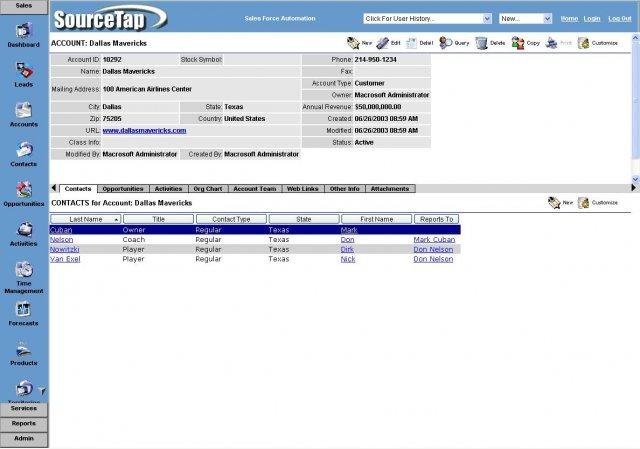Click the scrollbar down arrow of account panel

635,179
